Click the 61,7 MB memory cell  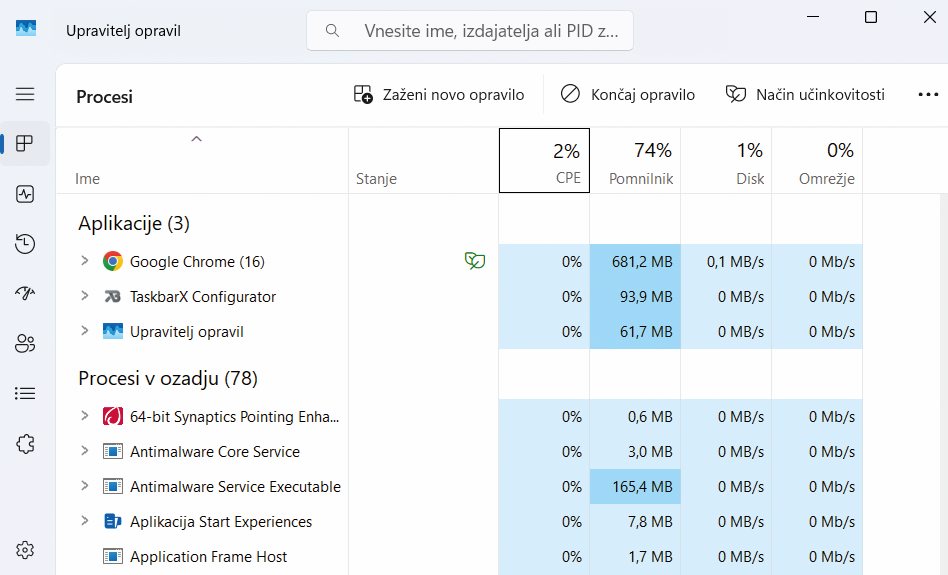click(x=635, y=332)
